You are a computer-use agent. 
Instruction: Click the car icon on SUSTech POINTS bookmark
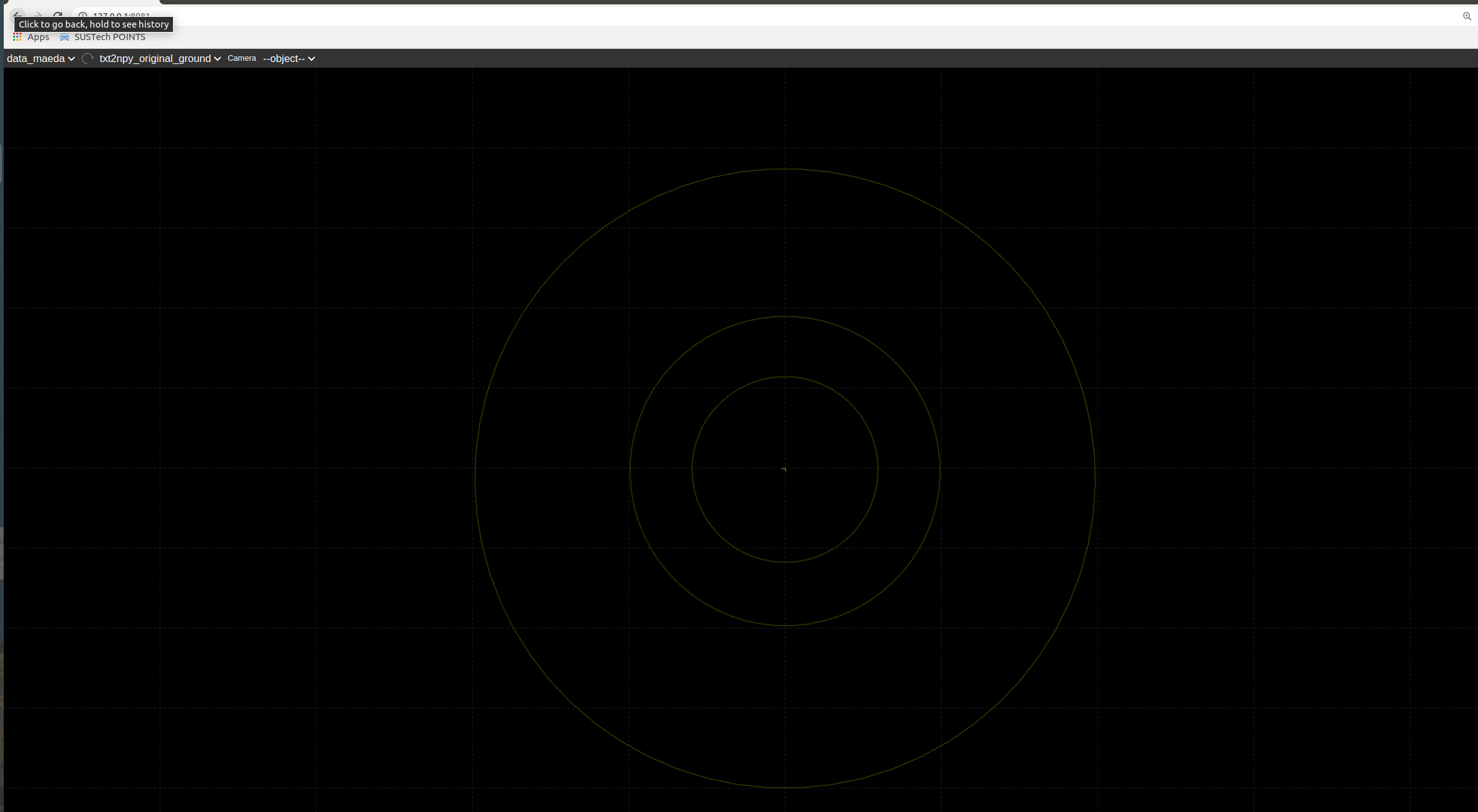coord(65,37)
